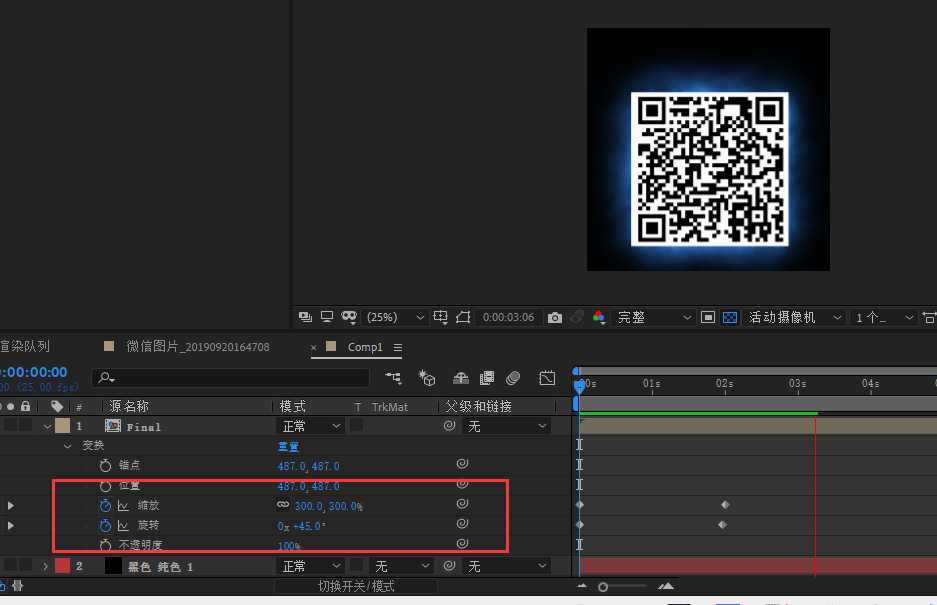
Task: Click the timeline zoom slider handle
Action: (x=603, y=587)
